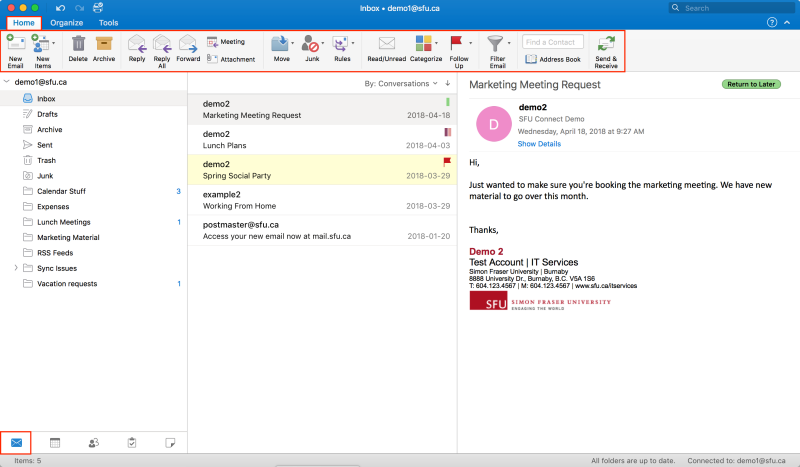Screen dimensions: 800x467
Task: Open the Categorize color menu
Action: pyautogui.click(x=425, y=44)
